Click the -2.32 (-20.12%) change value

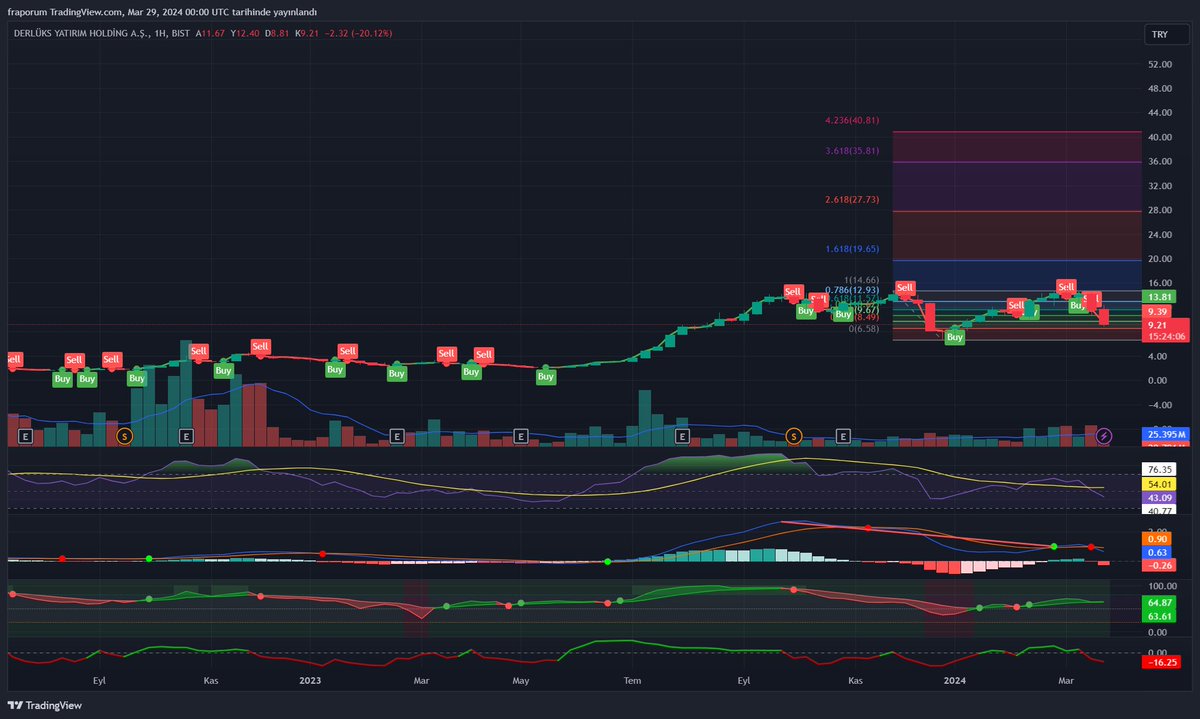pos(358,33)
